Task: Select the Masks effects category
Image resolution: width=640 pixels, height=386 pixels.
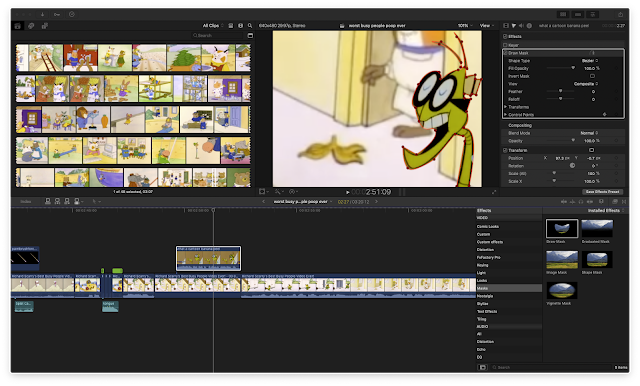Action: [x=509, y=288]
